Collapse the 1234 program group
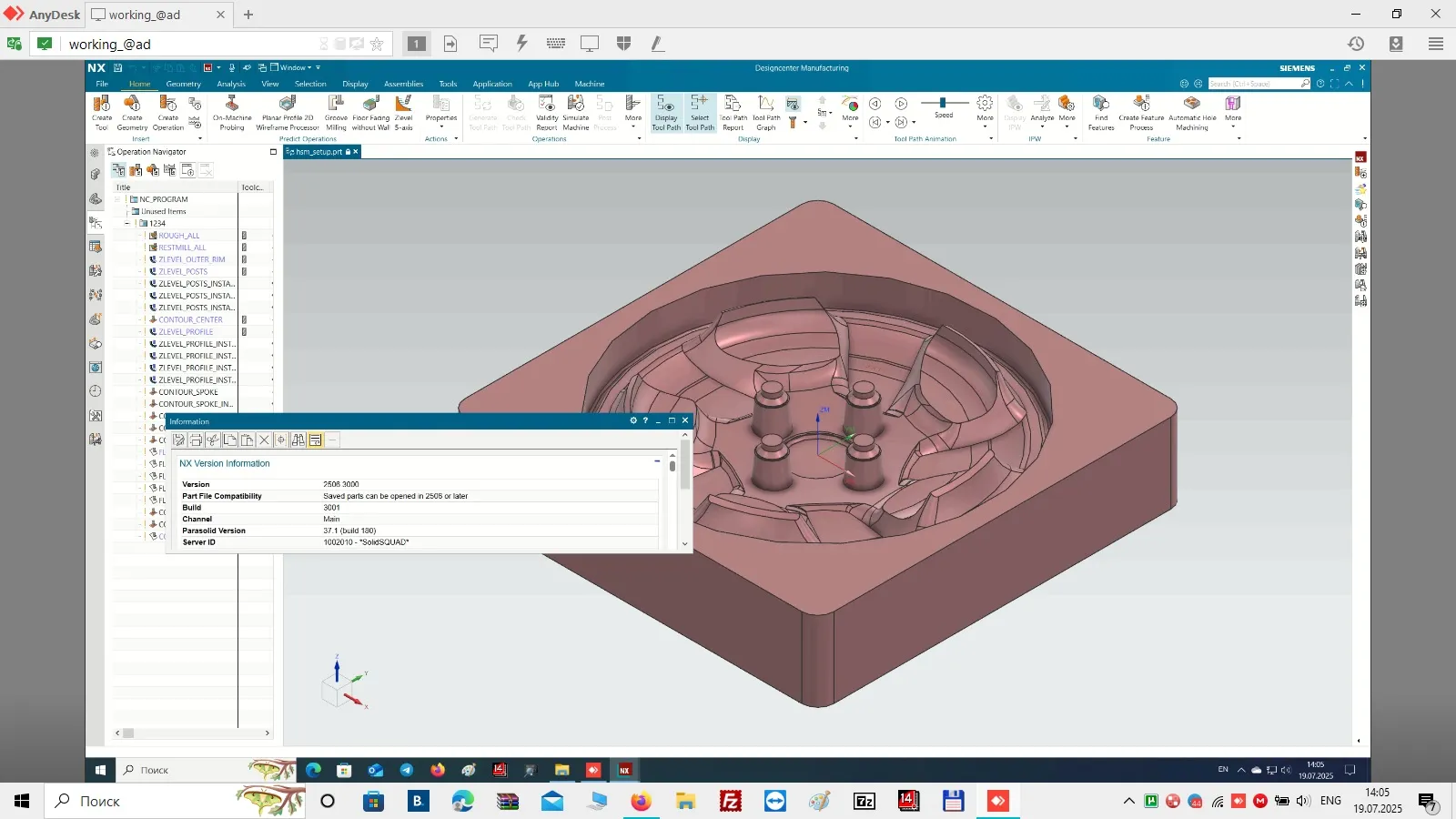Screen dimensions: 1456x819 (x=127, y=223)
